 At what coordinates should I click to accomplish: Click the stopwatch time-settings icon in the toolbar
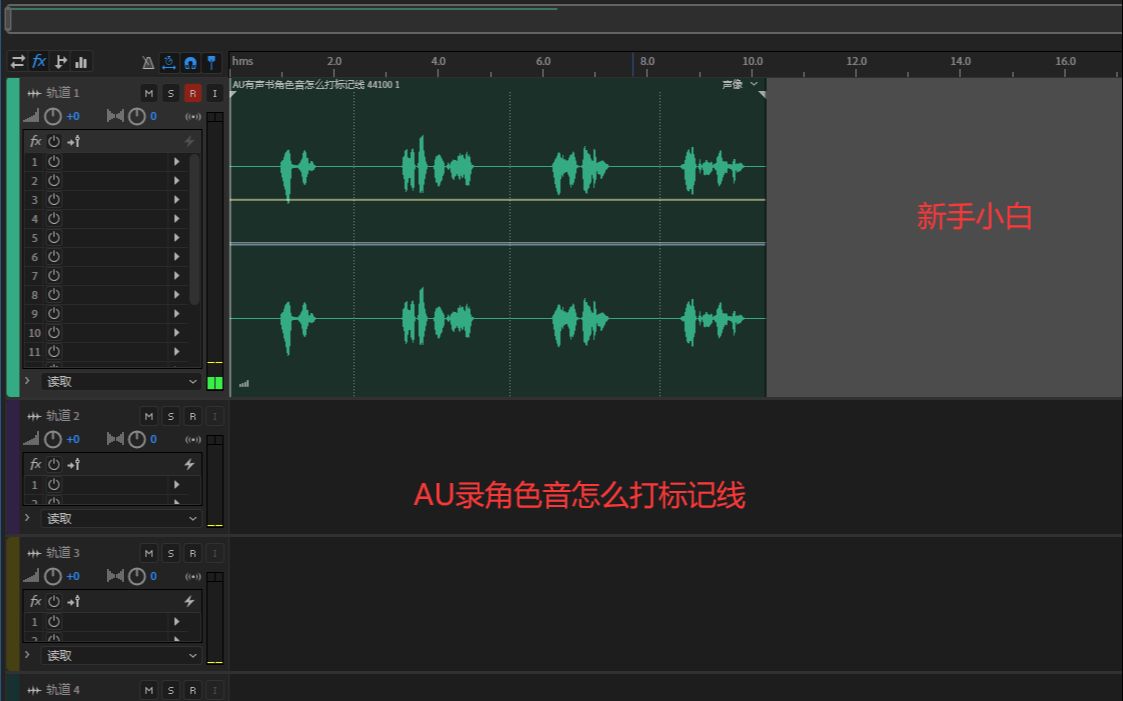[x=168, y=61]
